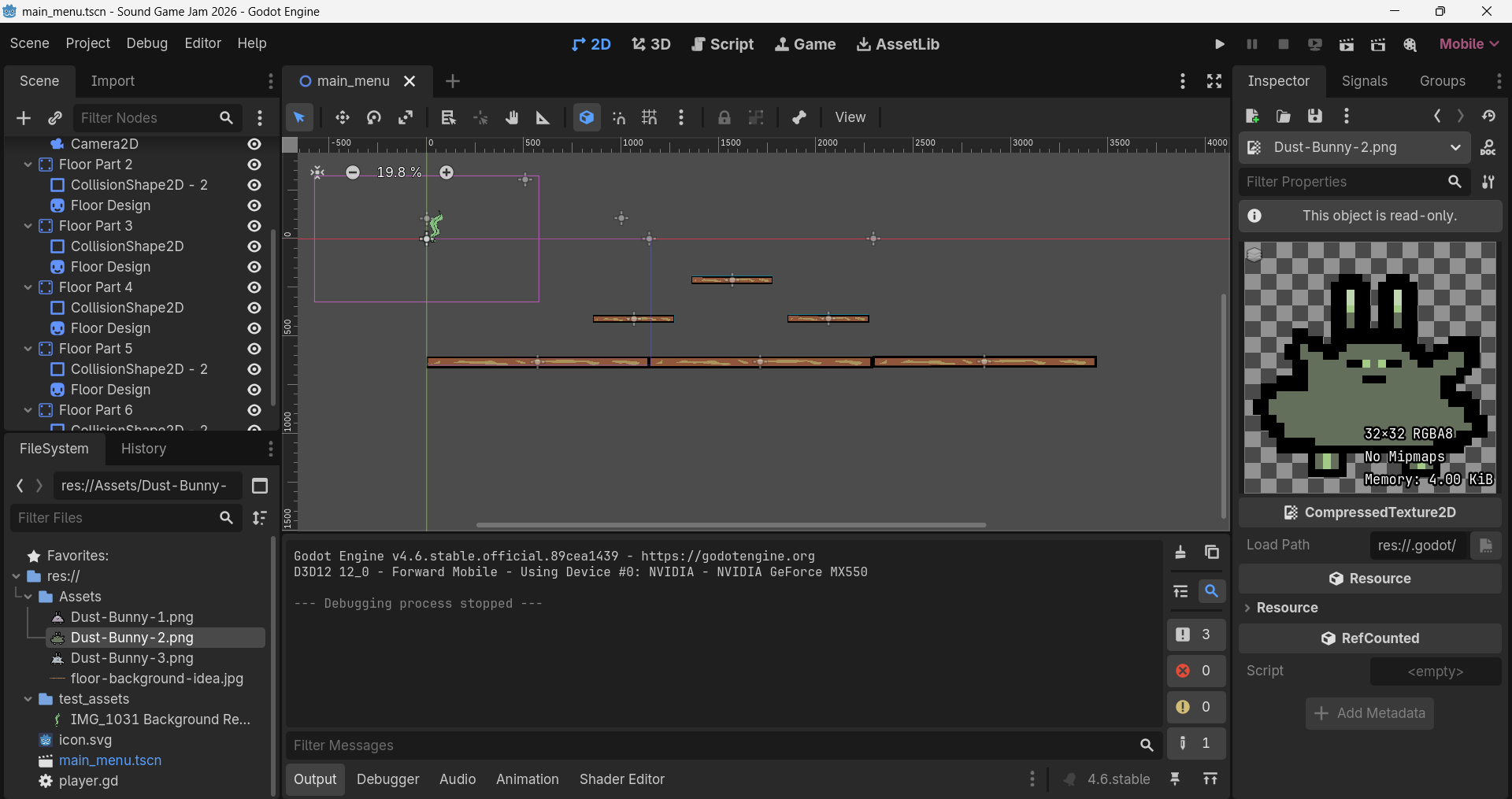1512x799 pixels.
Task: Toggle split mode in FileSystem dock
Action: pyautogui.click(x=260, y=486)
